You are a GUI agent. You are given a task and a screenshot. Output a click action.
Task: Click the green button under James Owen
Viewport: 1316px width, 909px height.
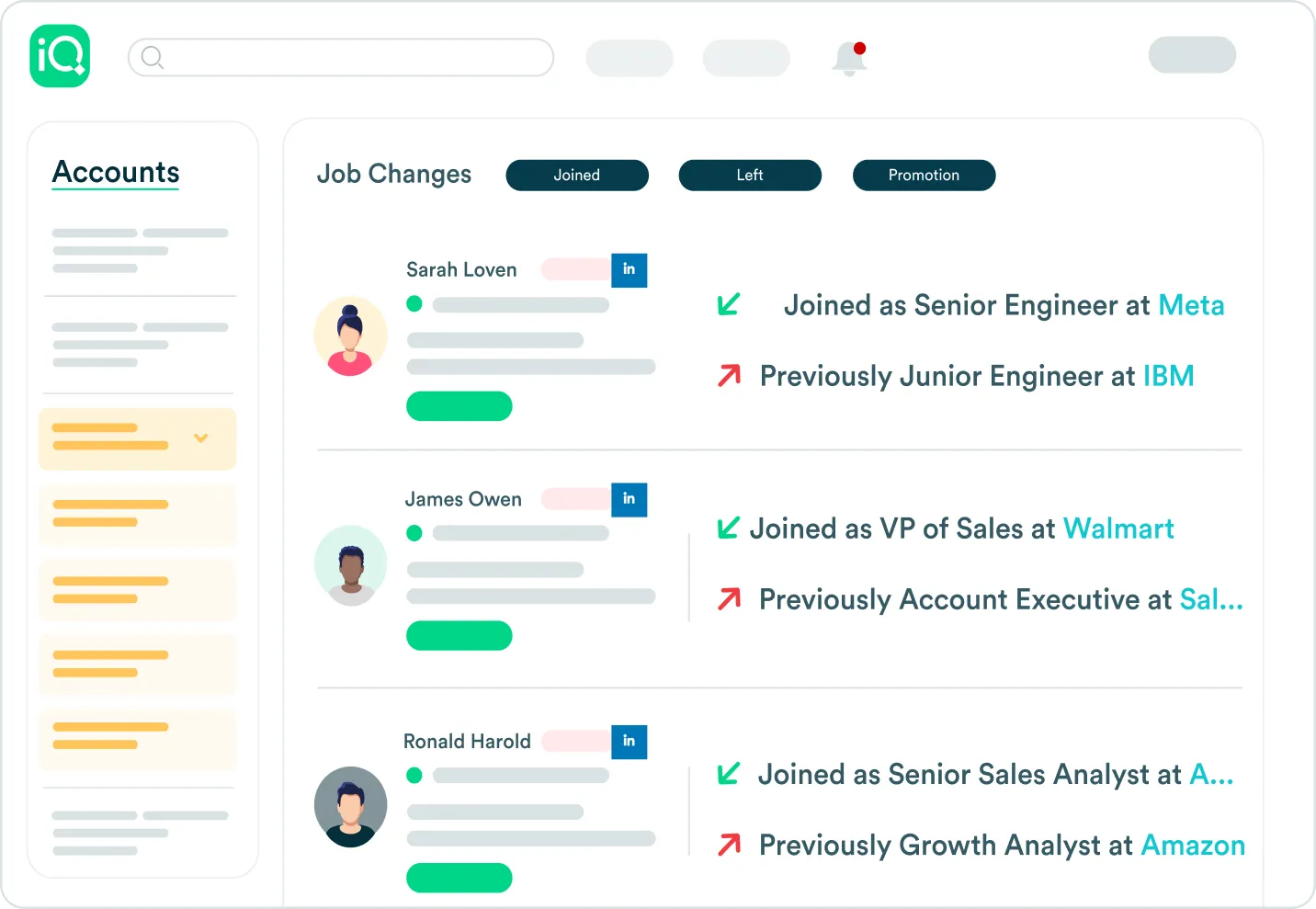(459, 636)
